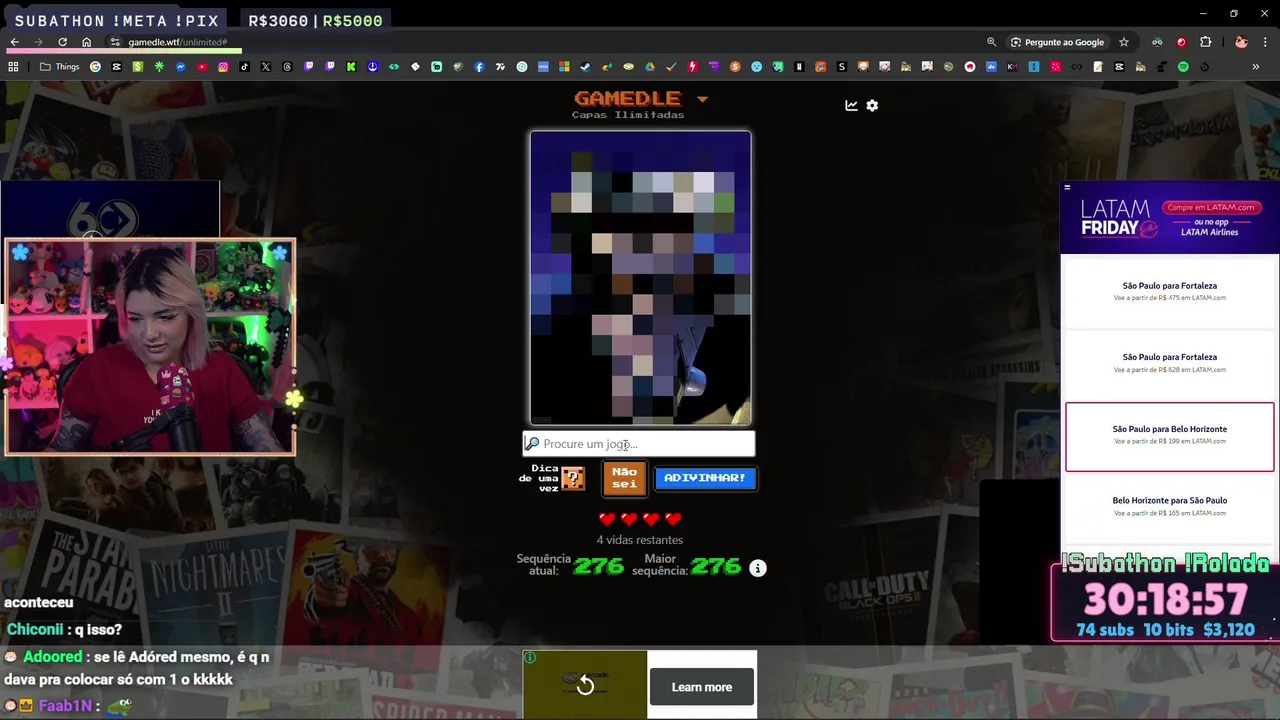Expand the Gamedle mode dropdown arrow
Image resolution: width=1280 pixels, height=720 pixels.
pos(702,99)
